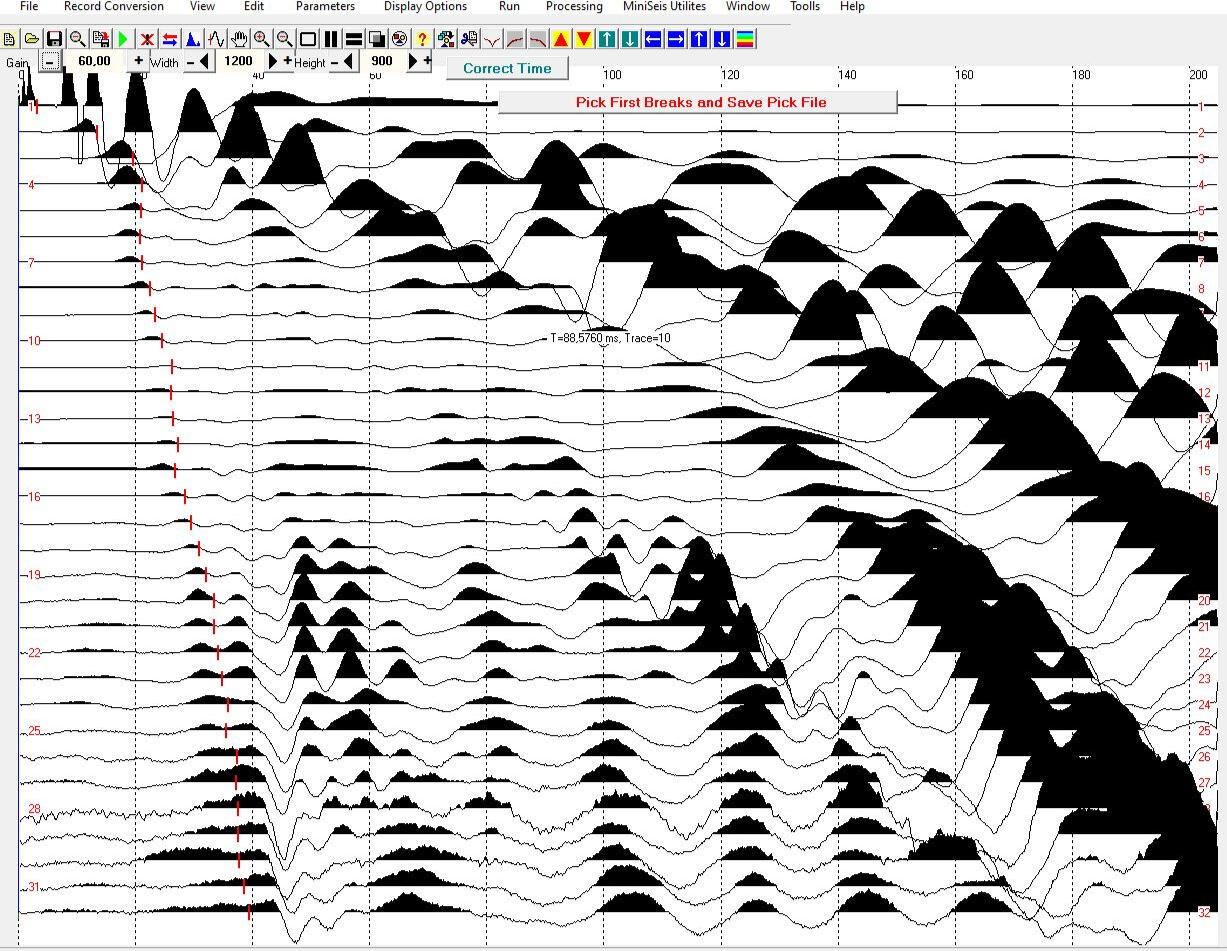Open the rainbow color palette icon
Viewport: 1227px width, 951px height.
[x=745, y=39]
